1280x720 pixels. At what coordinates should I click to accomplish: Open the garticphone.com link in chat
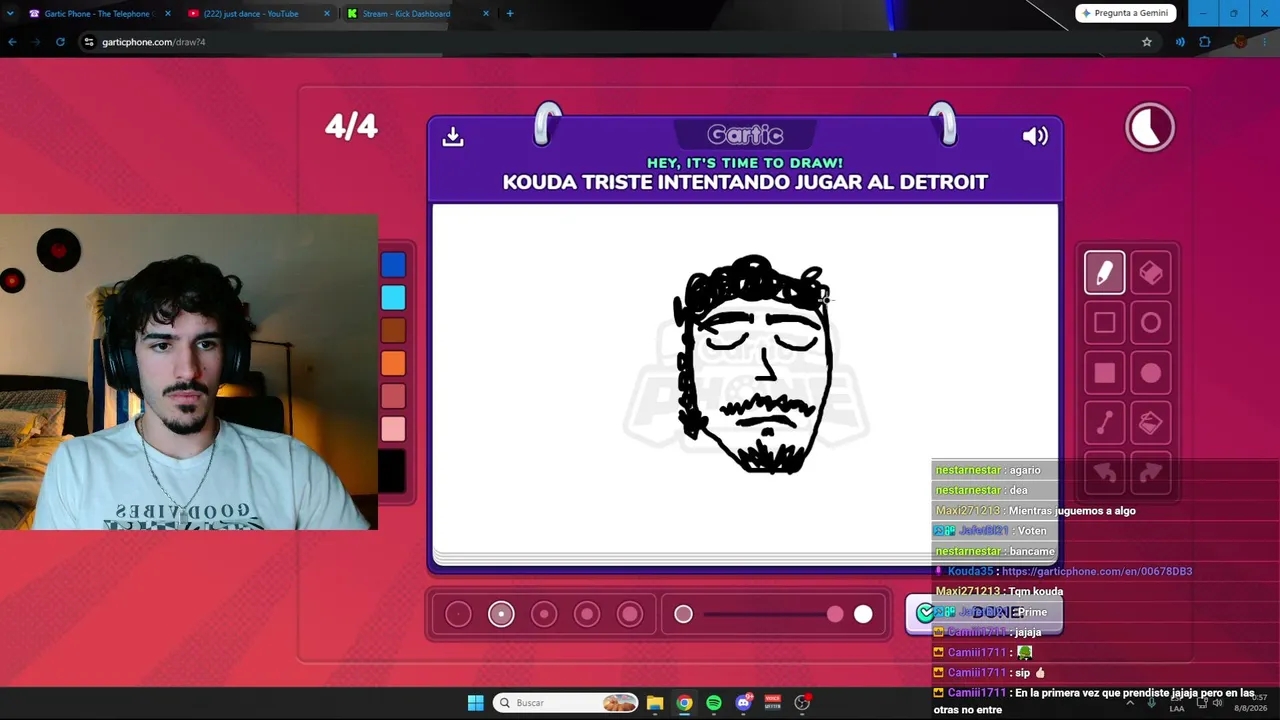(1096, 571)
